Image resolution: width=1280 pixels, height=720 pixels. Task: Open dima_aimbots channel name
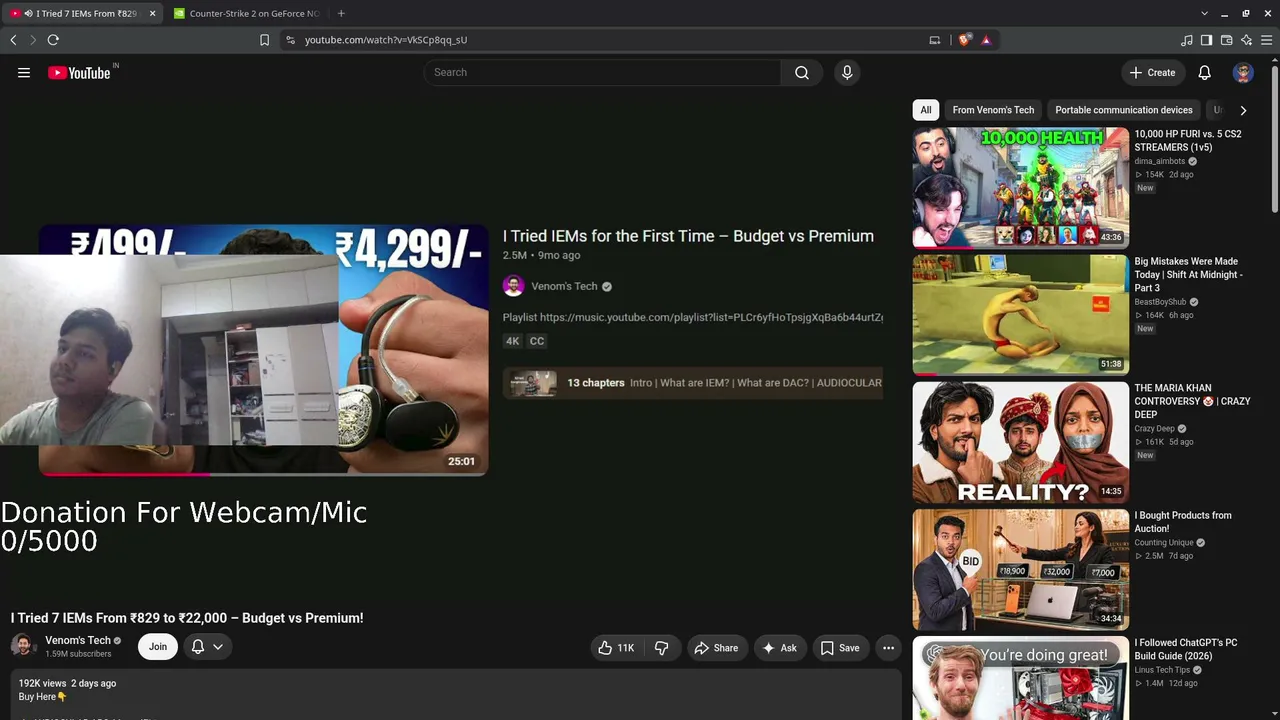tap(1160, 161)
